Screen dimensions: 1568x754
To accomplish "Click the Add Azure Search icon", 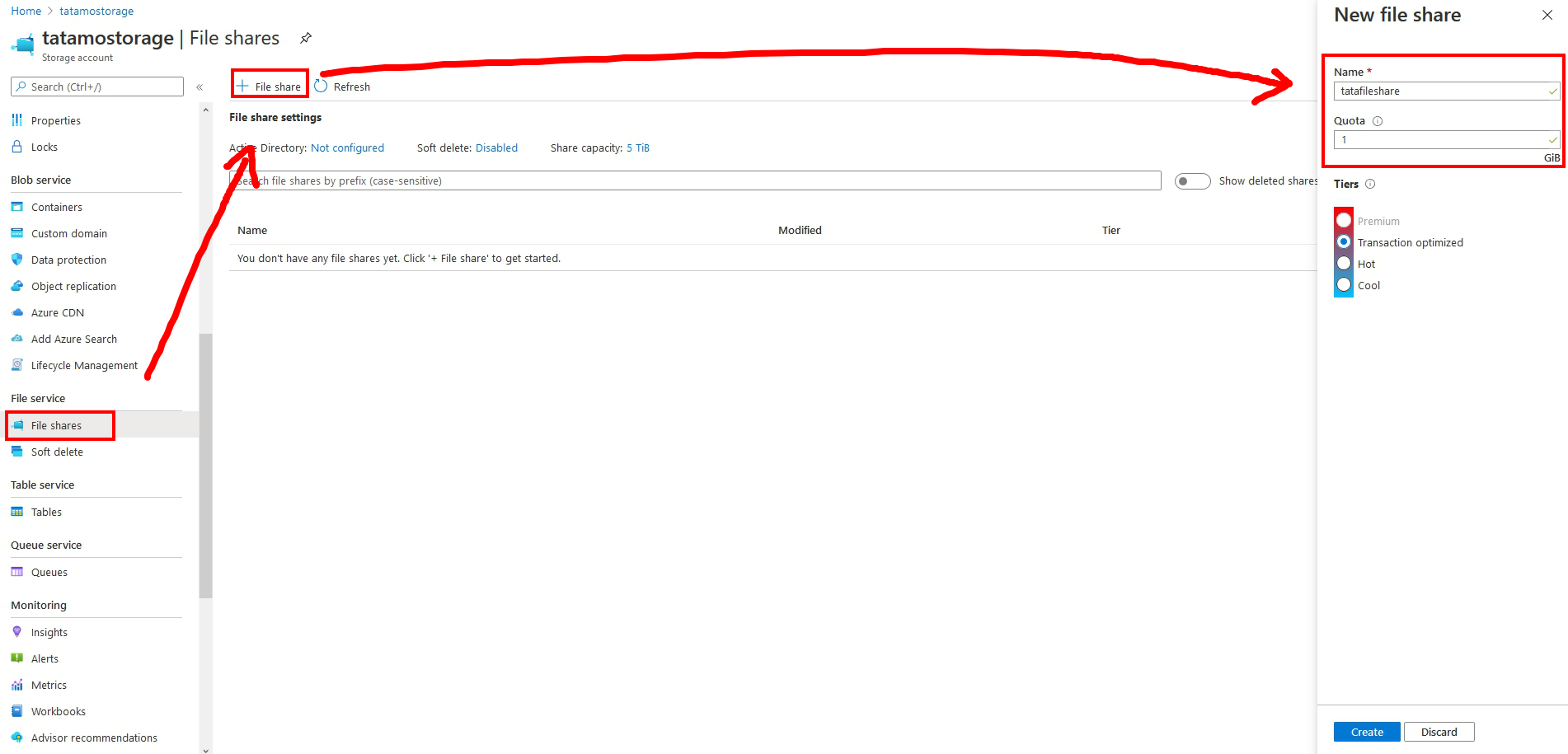I will pyautogui.click(x=16, y=339).
